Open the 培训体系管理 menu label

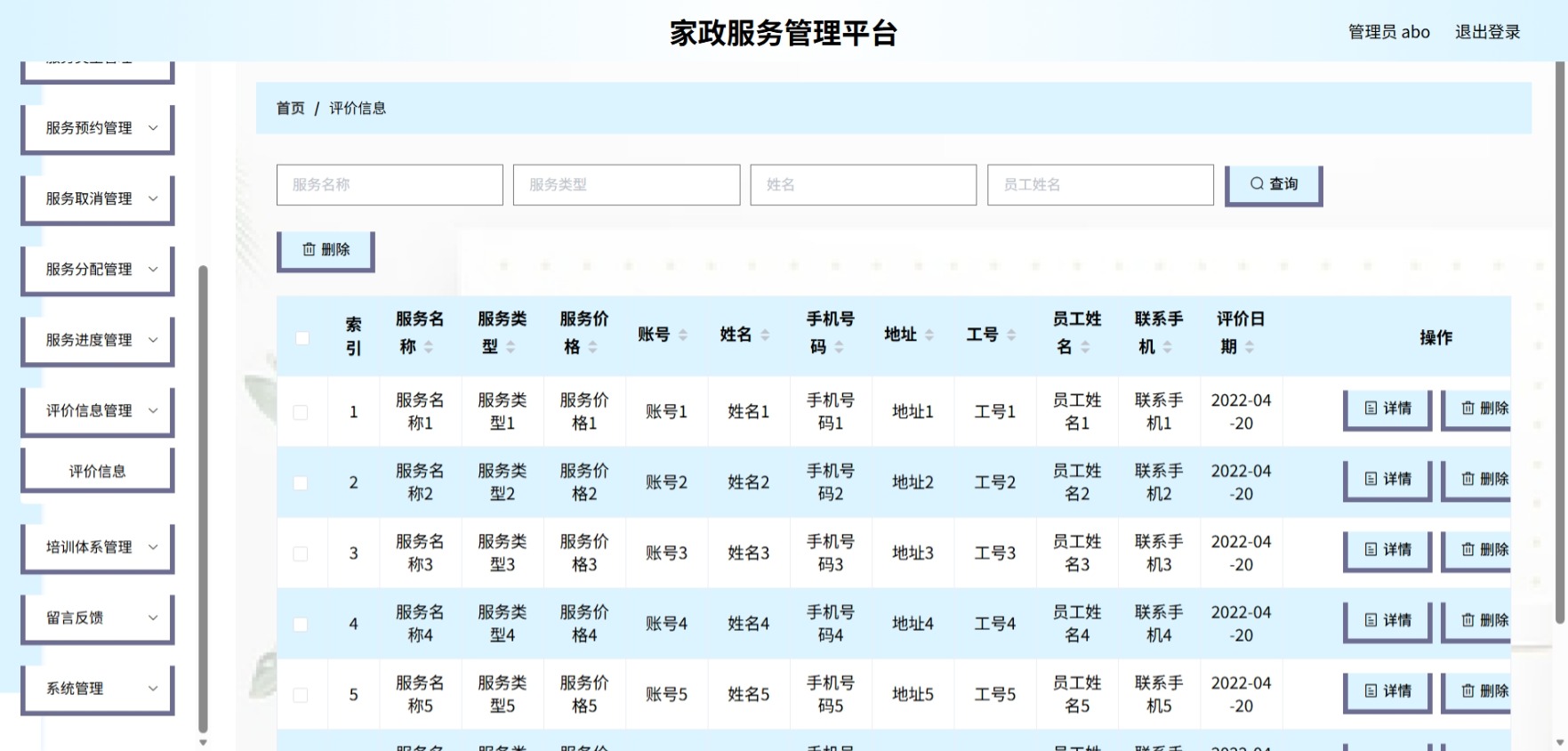[89, 546]
